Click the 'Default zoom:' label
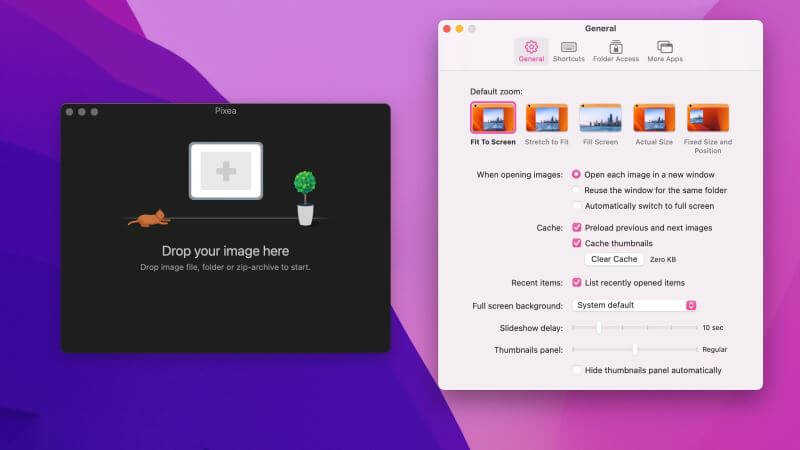 tap(496, 92)
